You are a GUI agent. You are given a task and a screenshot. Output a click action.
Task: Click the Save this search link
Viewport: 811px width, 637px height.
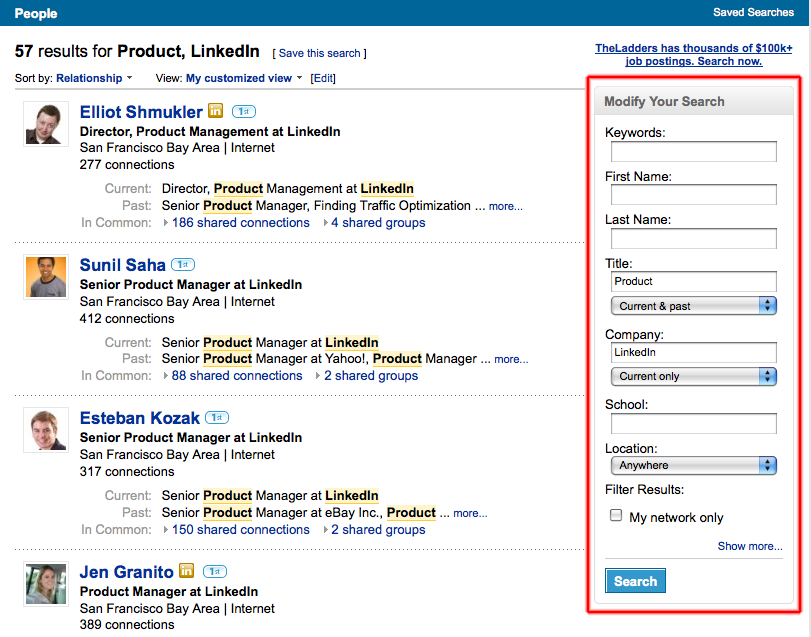(x=319, y=53)
